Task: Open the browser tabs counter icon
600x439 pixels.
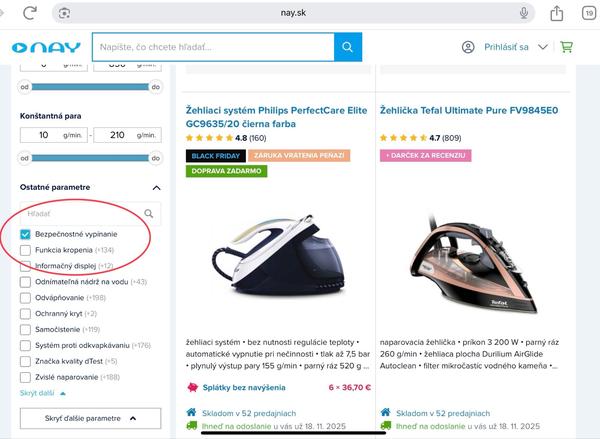Action: click(x=589, y=13)
